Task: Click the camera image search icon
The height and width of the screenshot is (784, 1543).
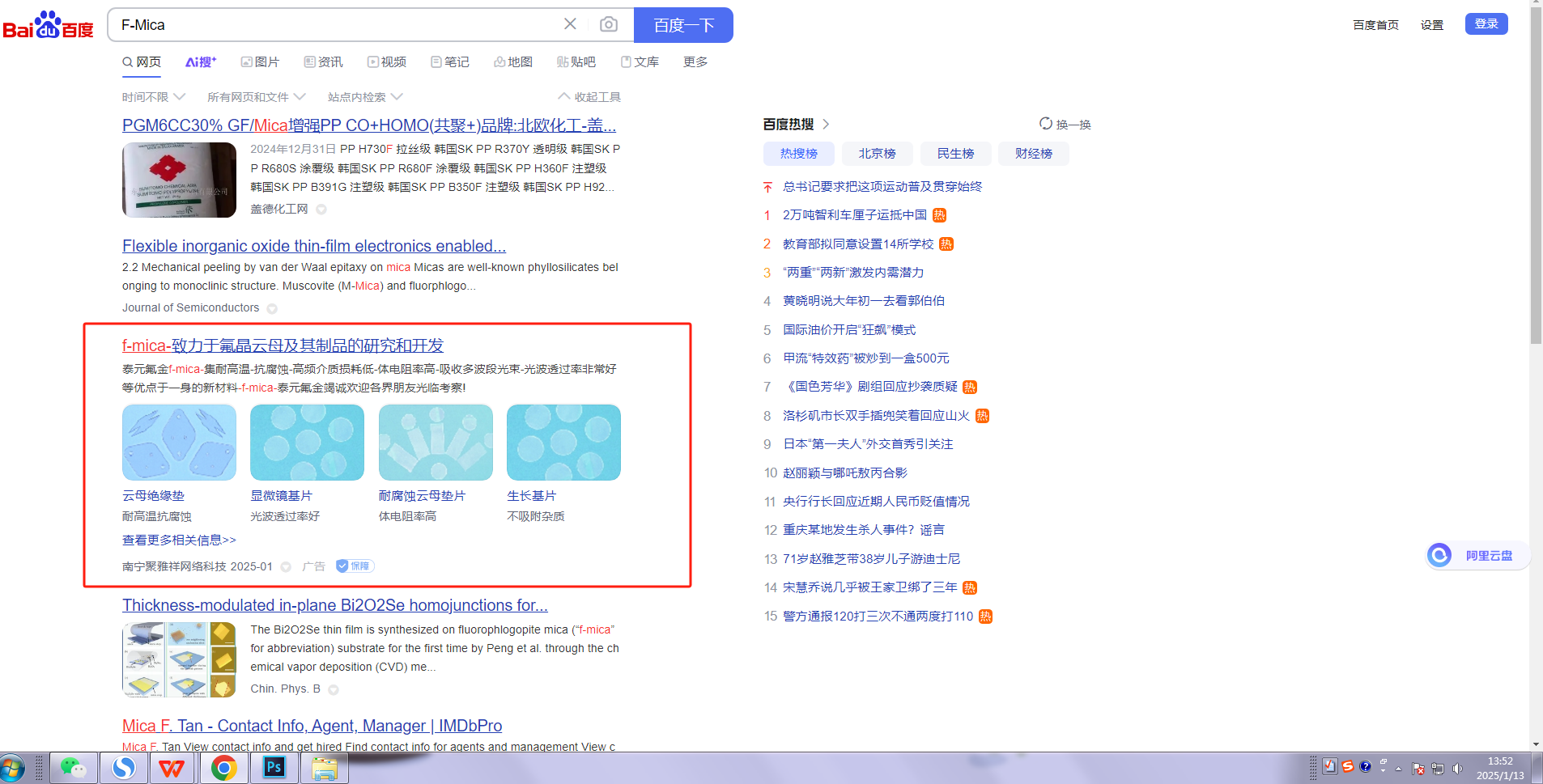Action: click(x=608, y=25)
